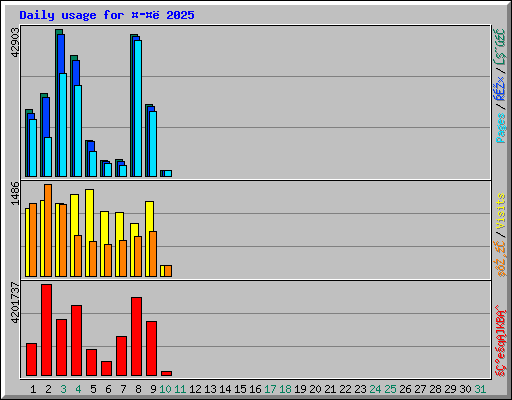Click day 9 on the x-axis
This screenshot has width=512, height=400.
(153, 389)
